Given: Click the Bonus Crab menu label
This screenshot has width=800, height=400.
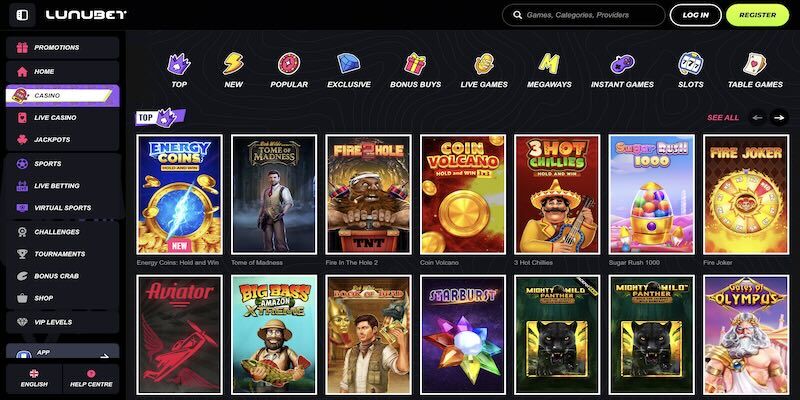Looking at the screenshot, I should click(57, 276).
